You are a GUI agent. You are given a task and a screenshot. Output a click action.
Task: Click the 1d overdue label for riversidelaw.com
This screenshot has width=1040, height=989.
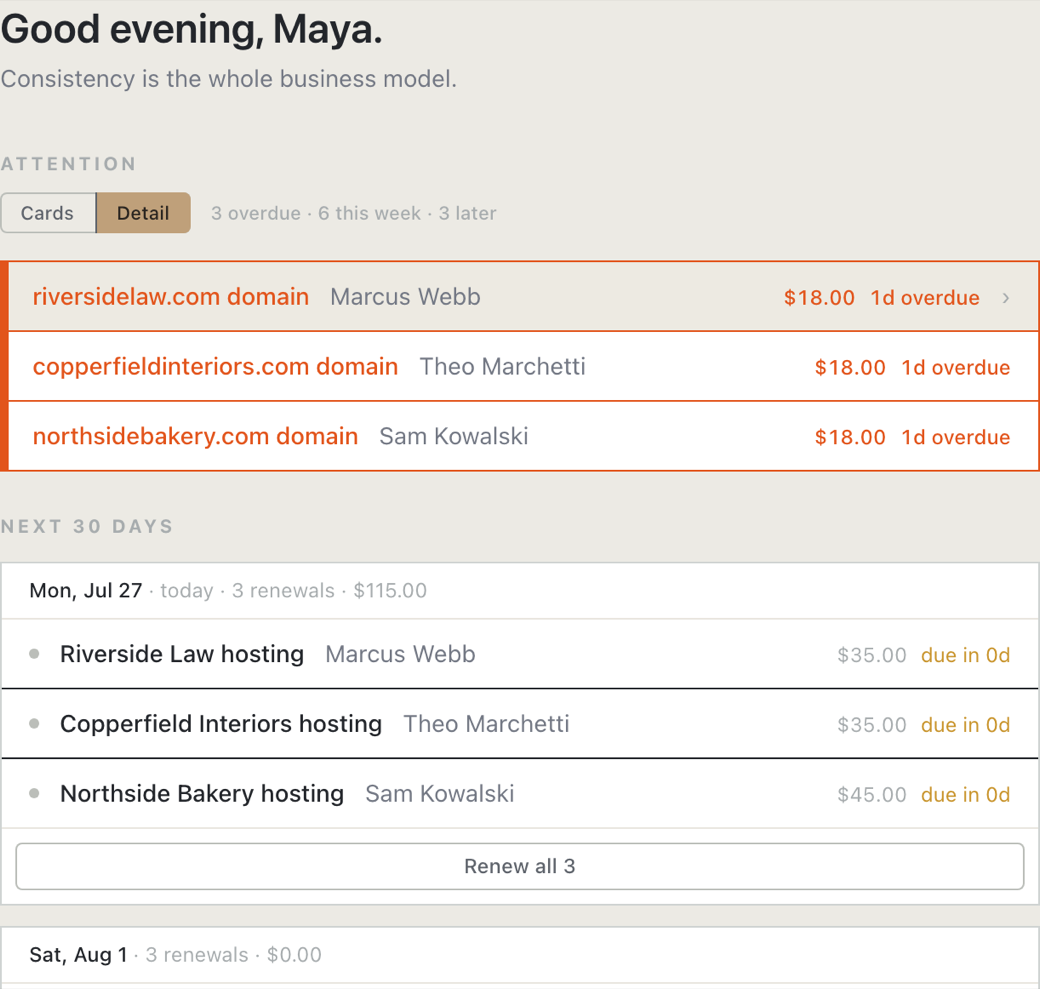[925, 298]
